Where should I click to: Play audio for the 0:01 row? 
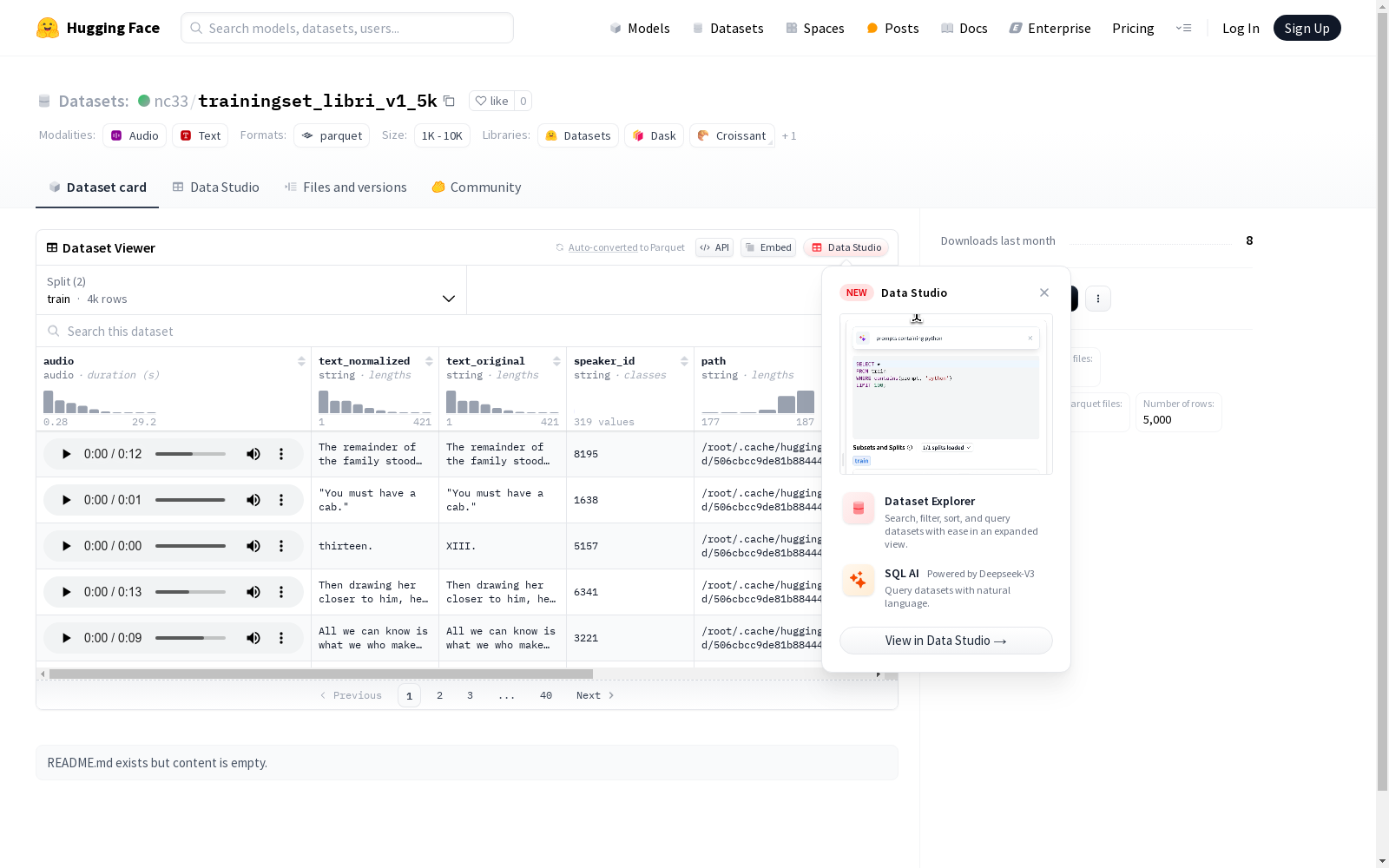(x=66, y=500)
